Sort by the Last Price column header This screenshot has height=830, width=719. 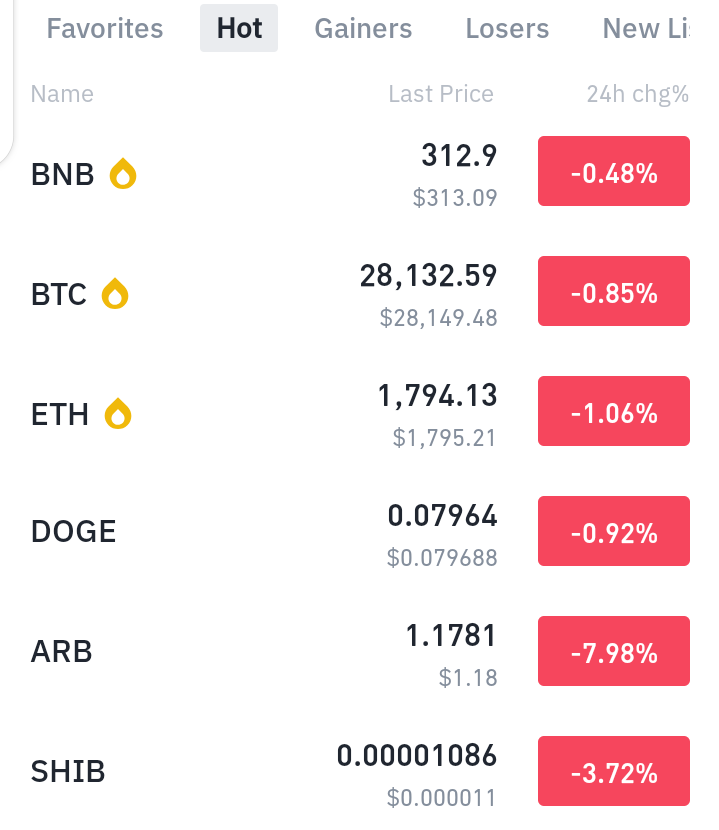click(x=441, y=94)
